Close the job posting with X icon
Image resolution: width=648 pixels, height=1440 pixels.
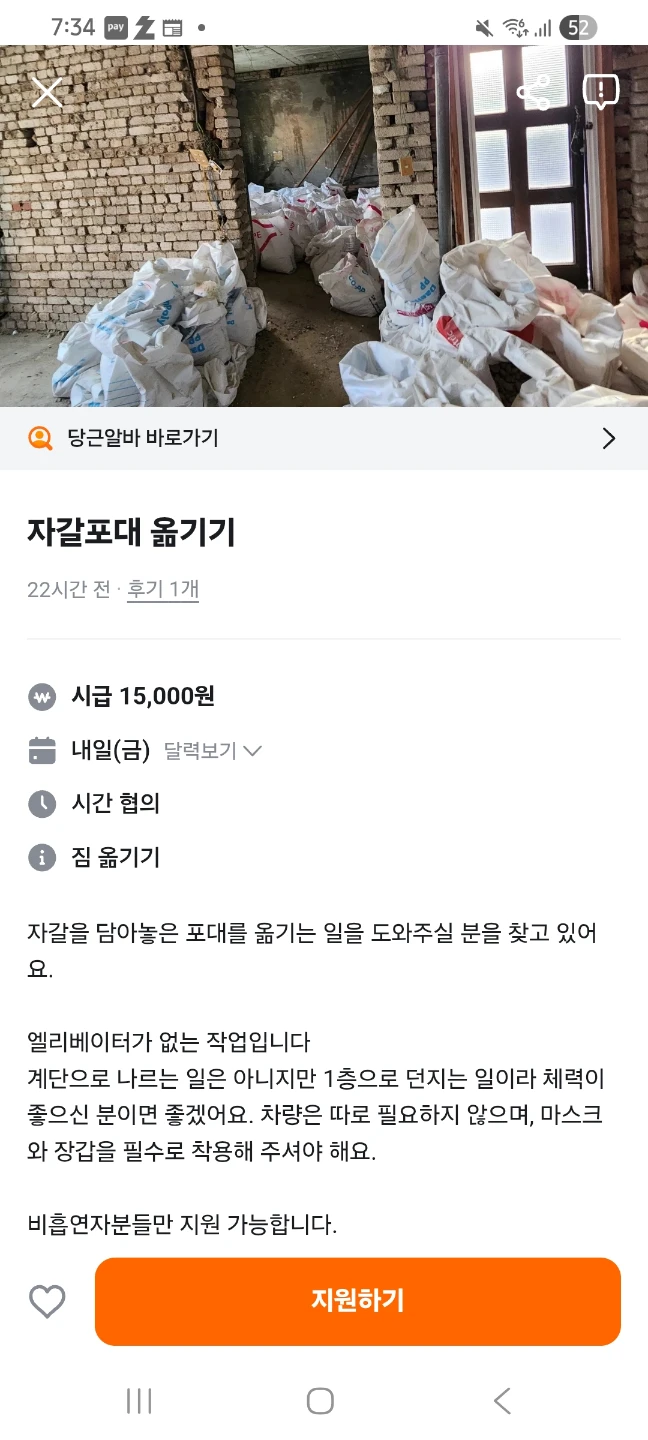pos(47,93)
